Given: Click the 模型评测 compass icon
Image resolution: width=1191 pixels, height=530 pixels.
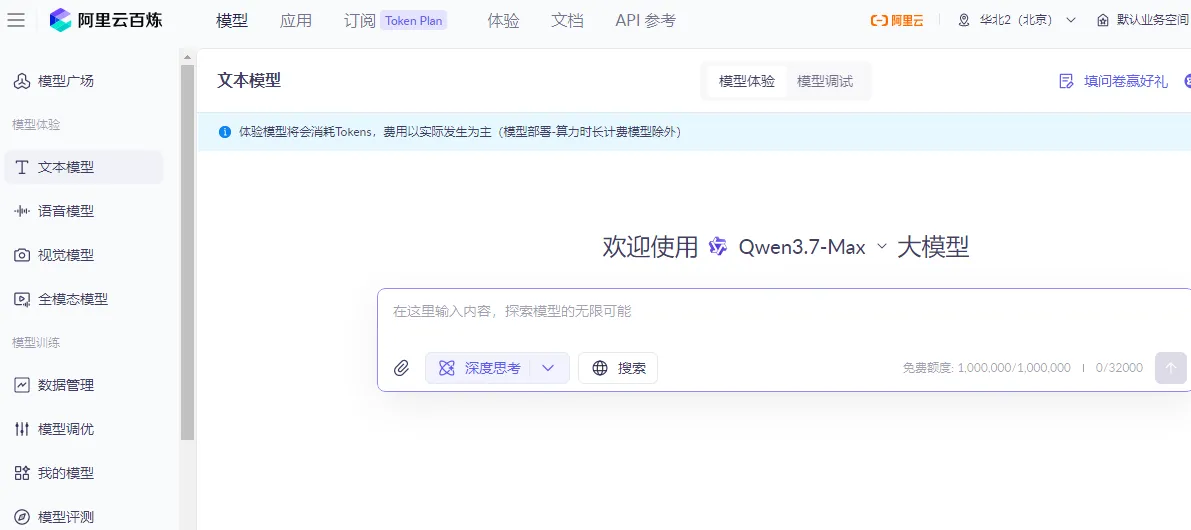Looking at the screenshot, I should pyautogui.click(x=22, y=517).
